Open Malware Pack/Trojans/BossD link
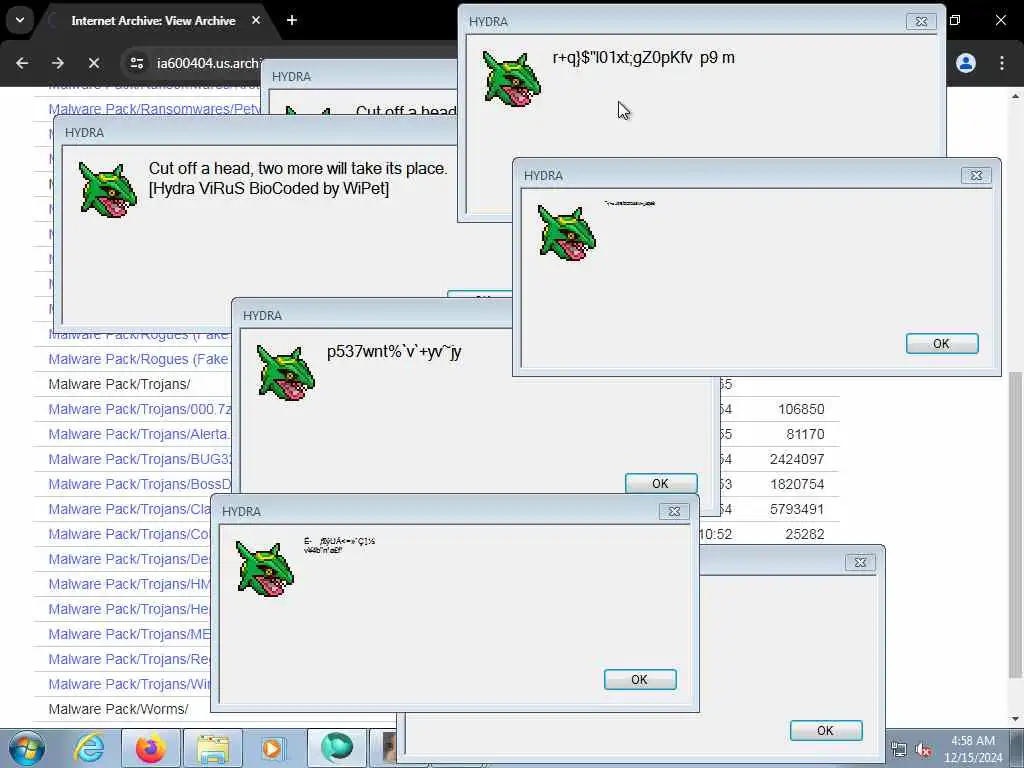The image size is (1024, 768). (140, 484)
